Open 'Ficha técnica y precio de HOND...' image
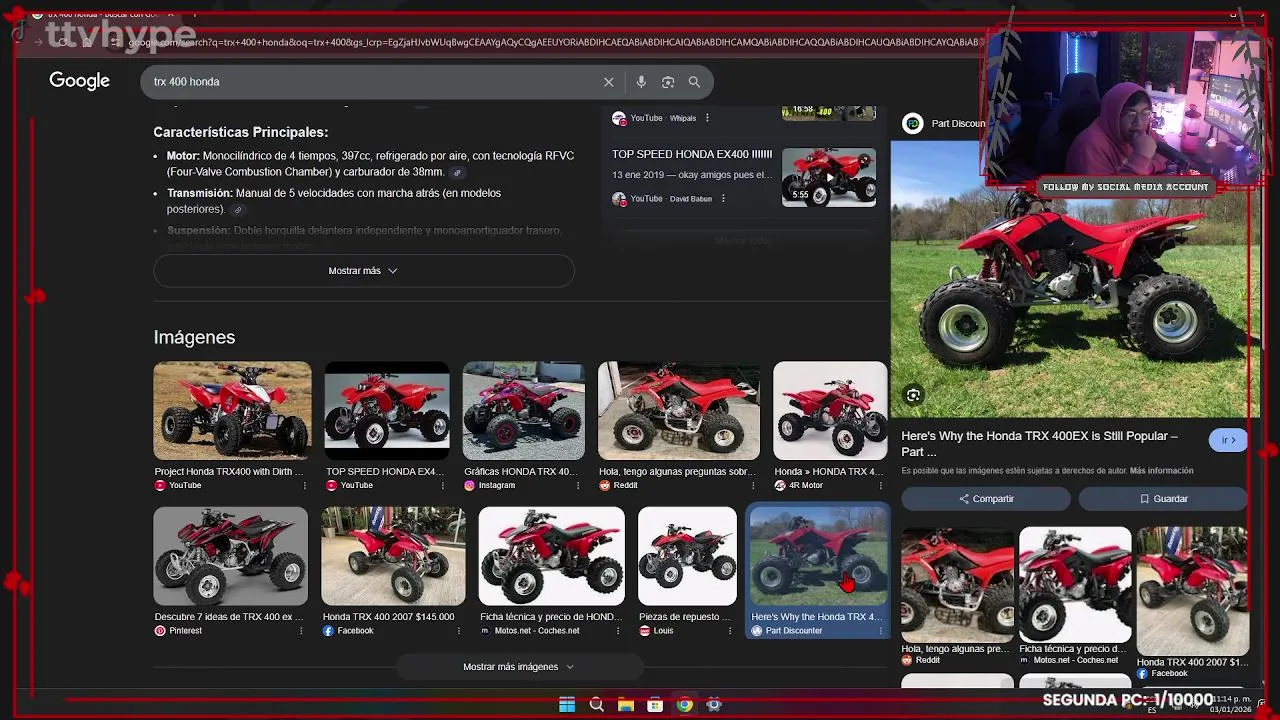Image resolution: width=1280 pixels, height=720 pixels. pyautogui.click(x=551, y=556)
